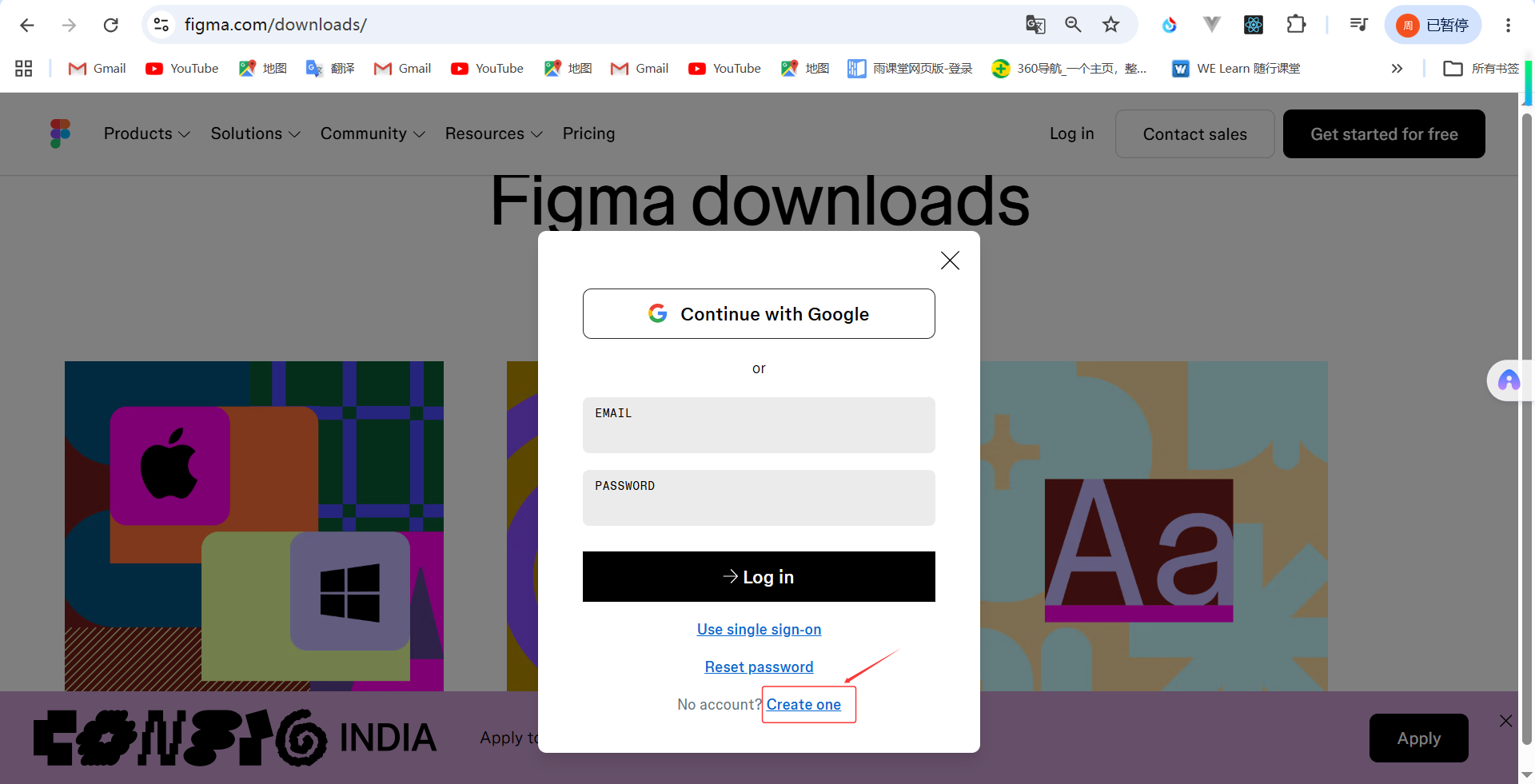
Task: Bookmark this page with the star icon
Action: coord(1111,25)
